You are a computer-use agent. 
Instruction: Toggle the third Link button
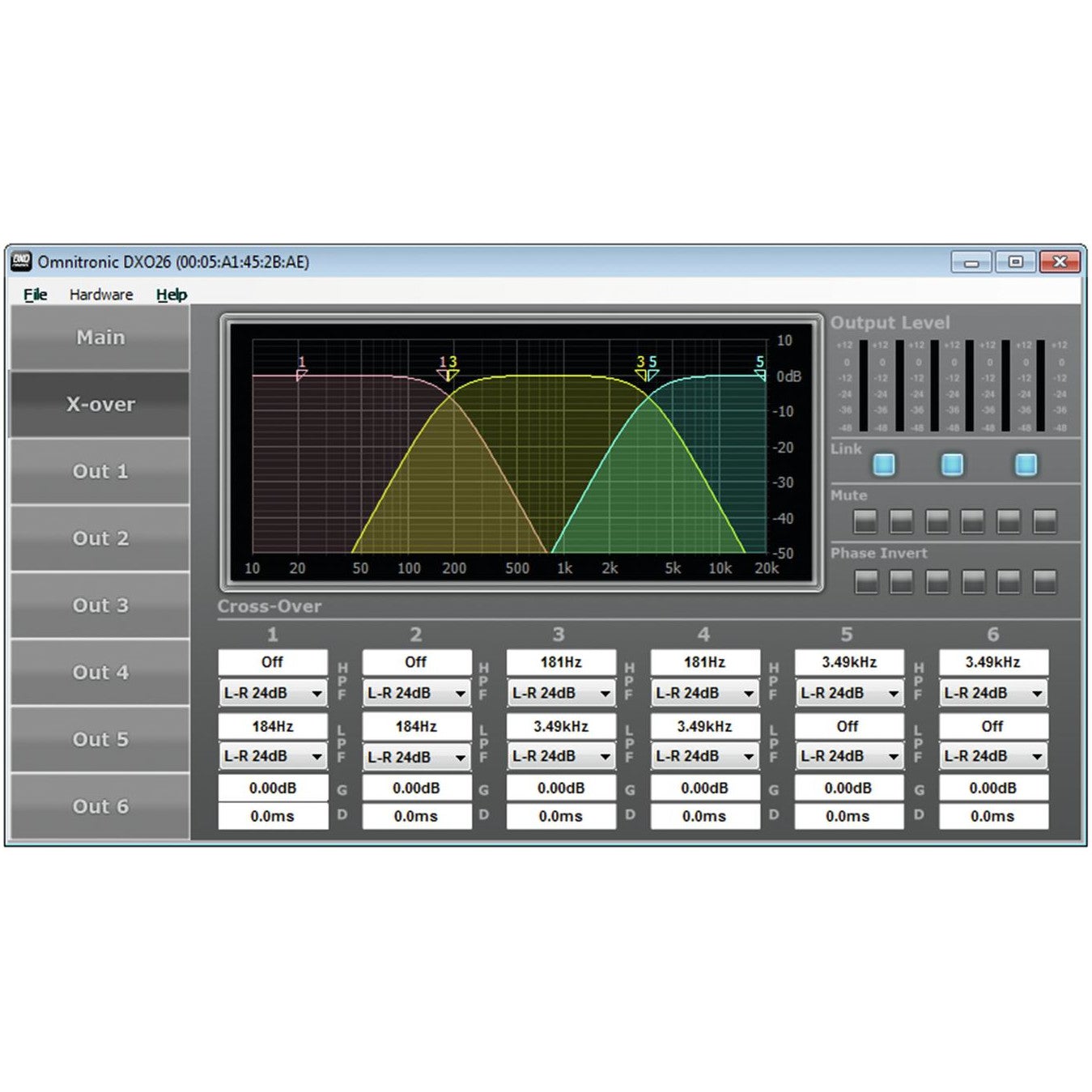(x=1026, y=465)
